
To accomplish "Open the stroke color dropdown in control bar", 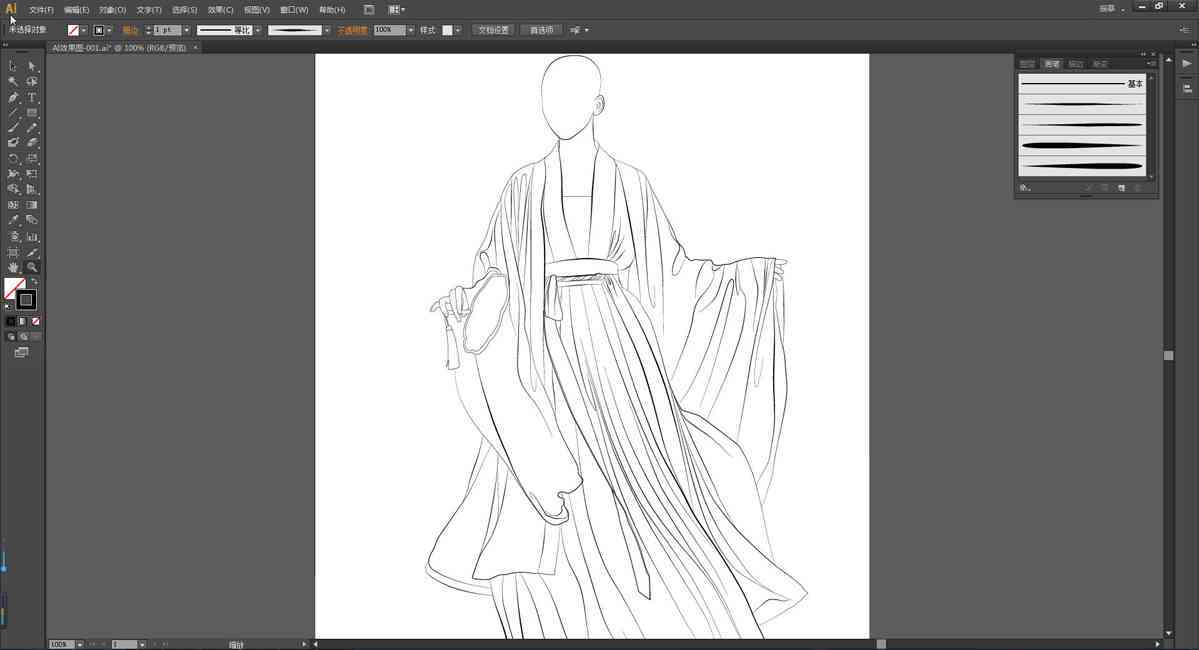I will click(x=109, y=31).
